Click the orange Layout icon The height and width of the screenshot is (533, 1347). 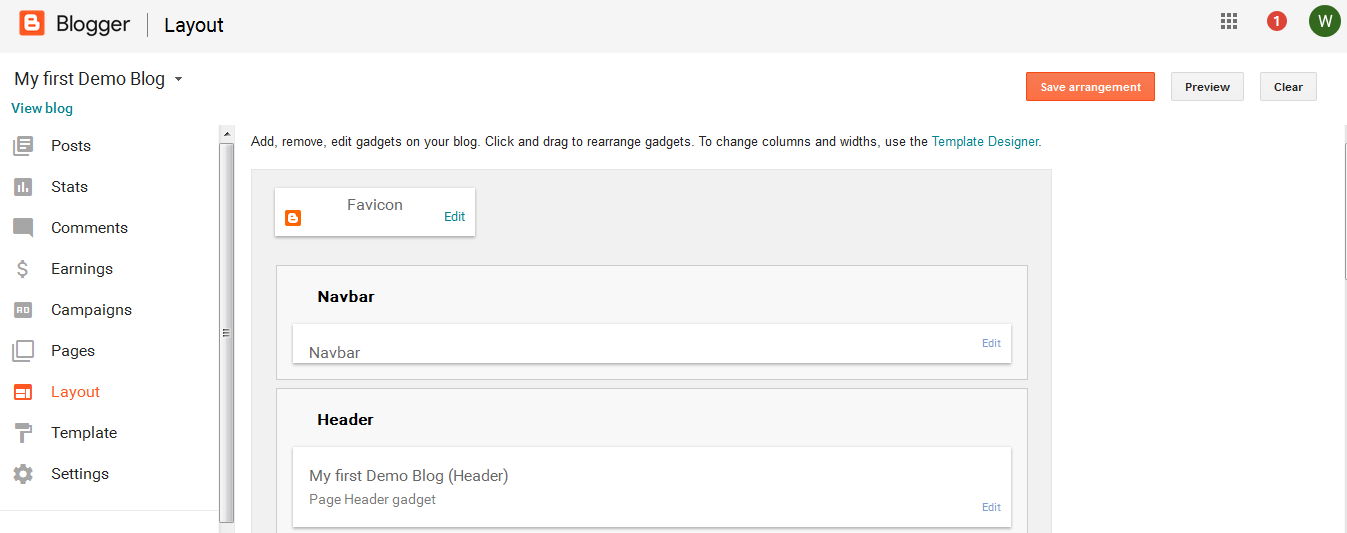23,392
